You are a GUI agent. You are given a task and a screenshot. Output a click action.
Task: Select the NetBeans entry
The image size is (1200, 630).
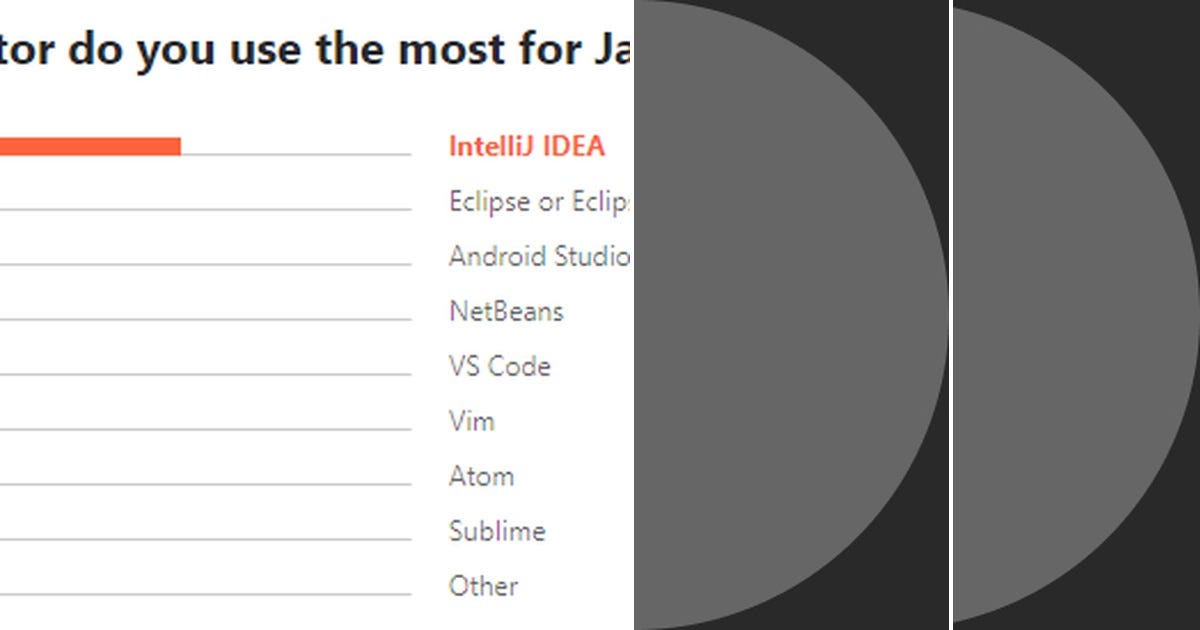pos(506,311)
